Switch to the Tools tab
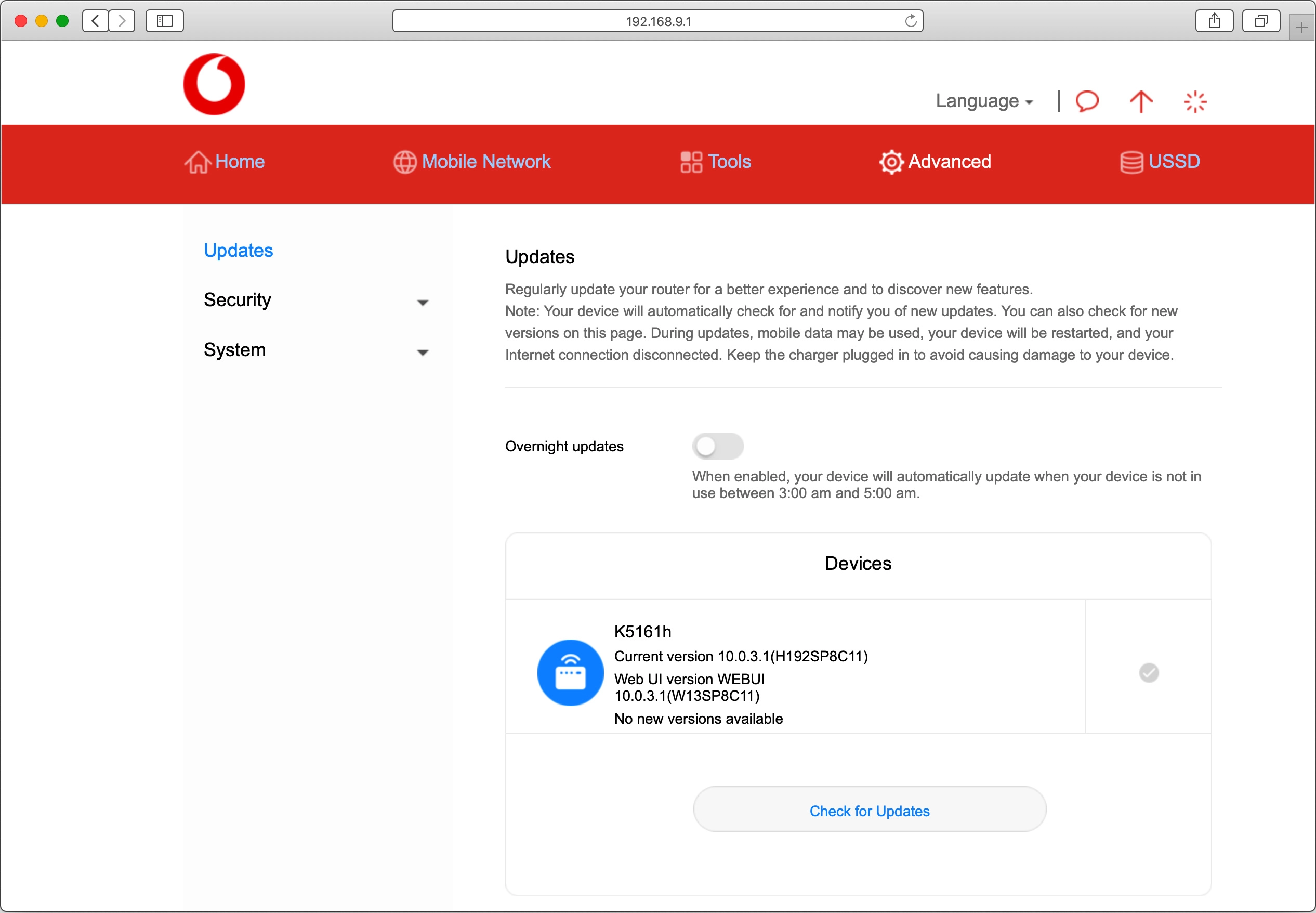1316x913 pixels. point(715,162)
